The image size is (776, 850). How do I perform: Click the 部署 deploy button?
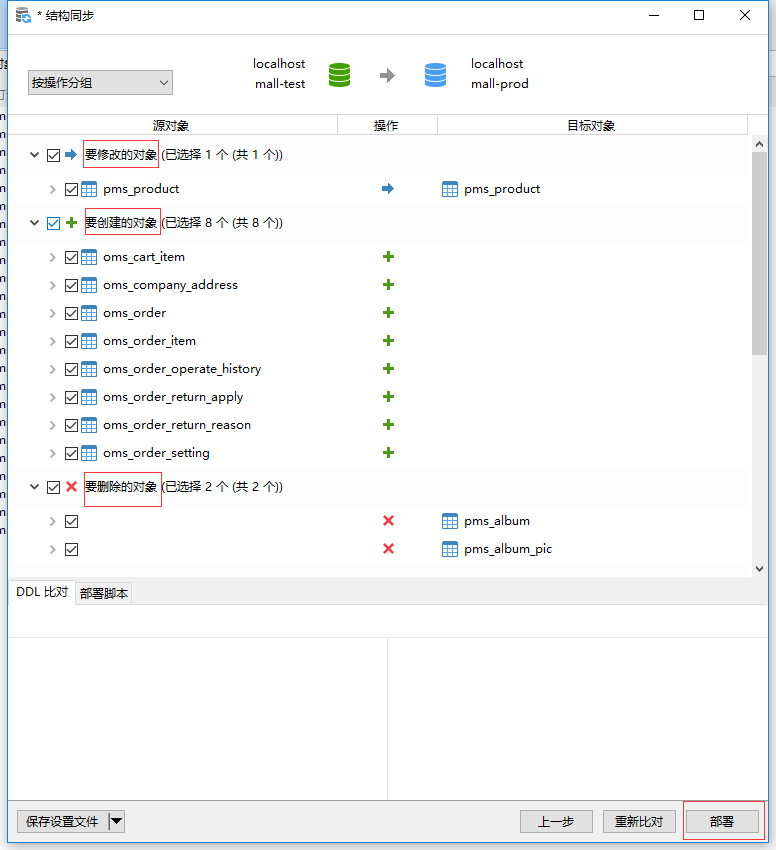coord(721,821)
